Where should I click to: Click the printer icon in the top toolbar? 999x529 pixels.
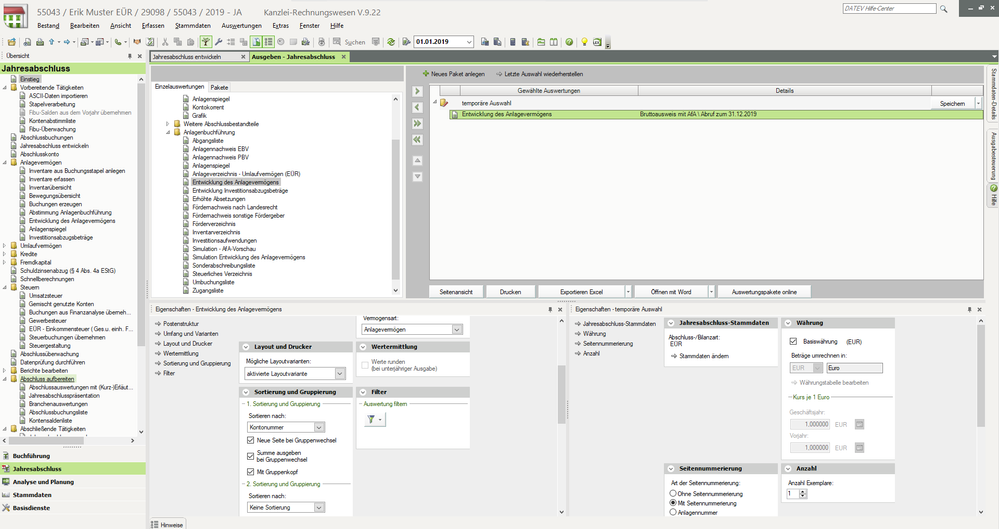click(x=38, y=42)
